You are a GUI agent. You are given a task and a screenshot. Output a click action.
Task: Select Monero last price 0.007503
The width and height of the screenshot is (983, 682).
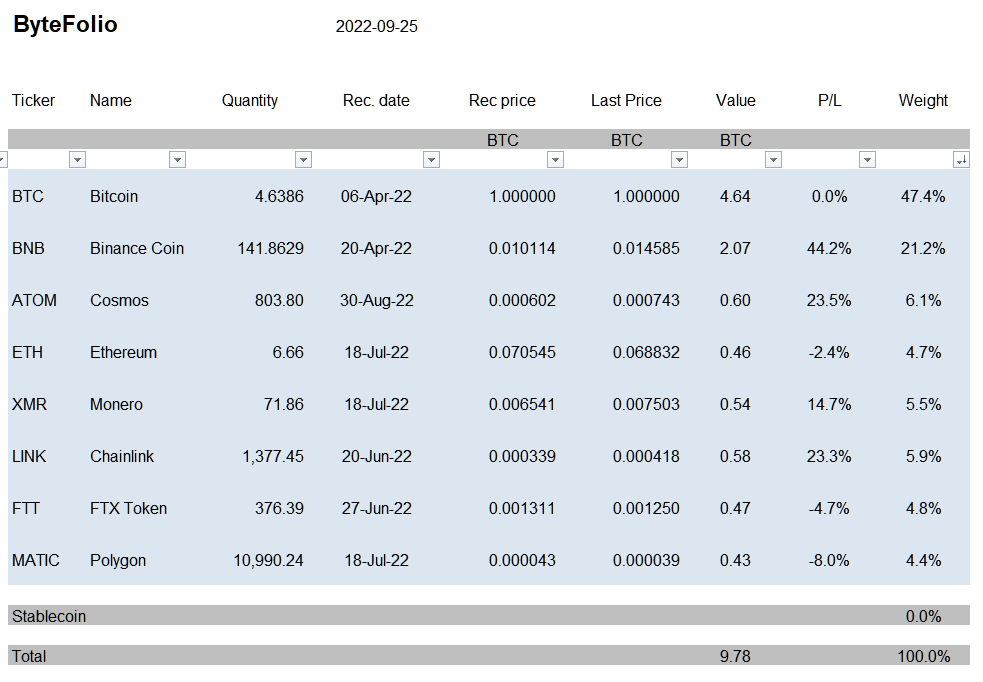coord(646,404)
